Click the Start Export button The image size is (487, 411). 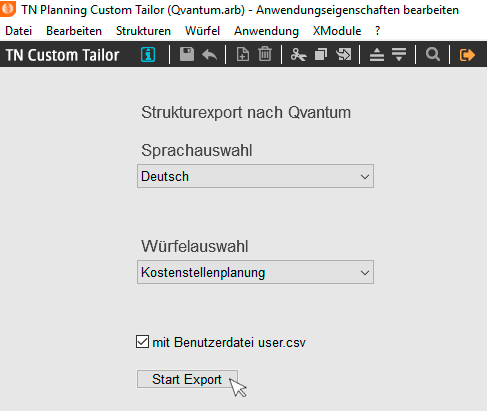187,379
